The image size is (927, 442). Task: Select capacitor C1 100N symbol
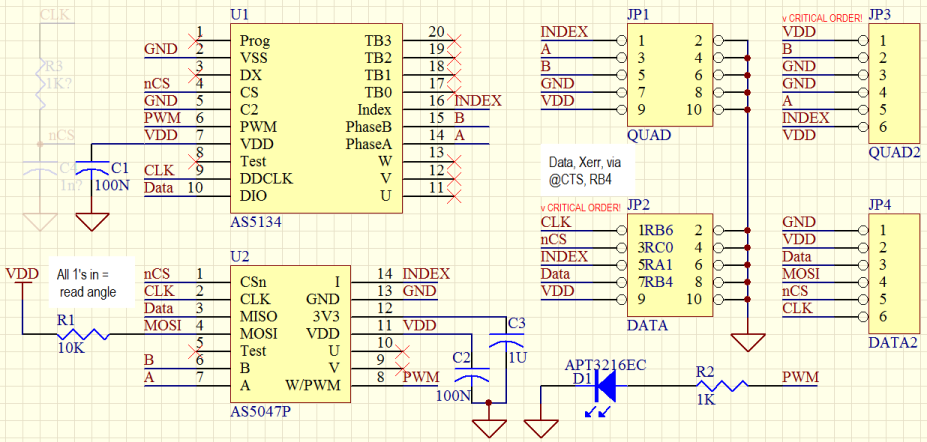click(x=92, y=168)
